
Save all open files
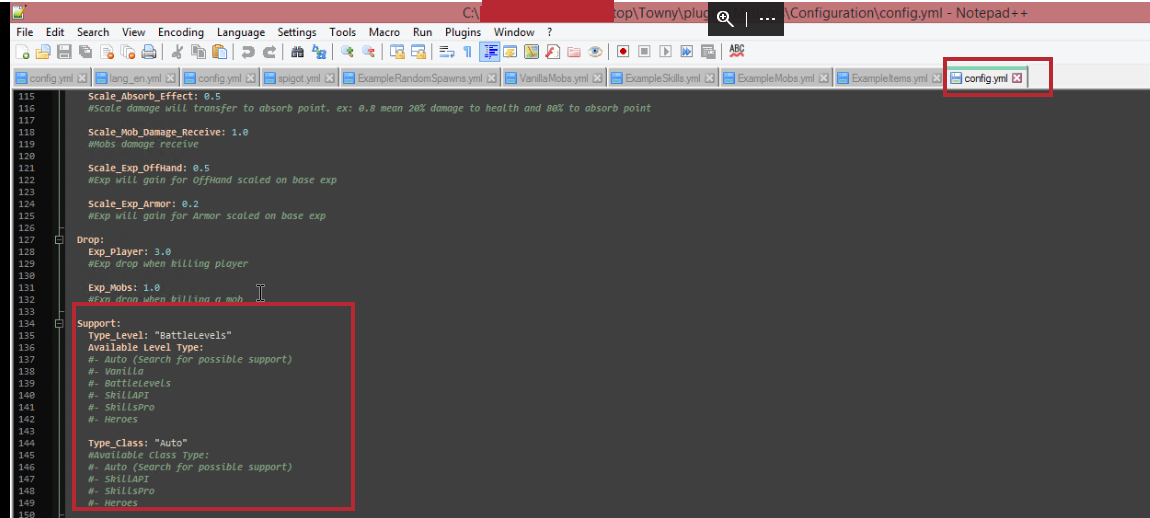pos(85,51)
